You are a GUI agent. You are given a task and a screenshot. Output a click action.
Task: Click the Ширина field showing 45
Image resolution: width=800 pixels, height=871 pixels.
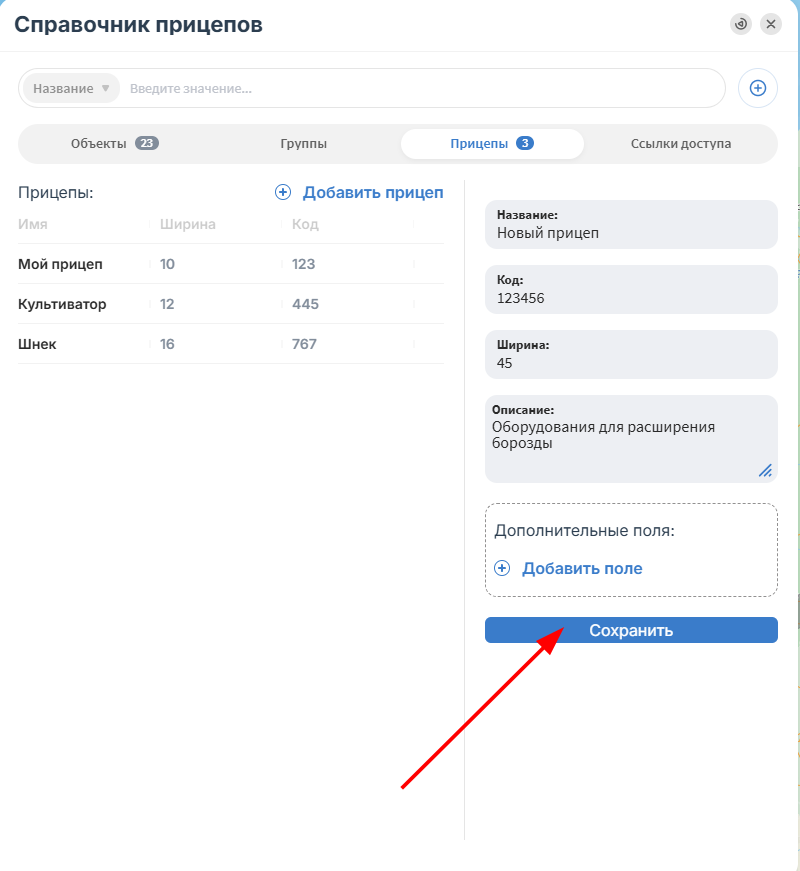[x=631, y=354]
